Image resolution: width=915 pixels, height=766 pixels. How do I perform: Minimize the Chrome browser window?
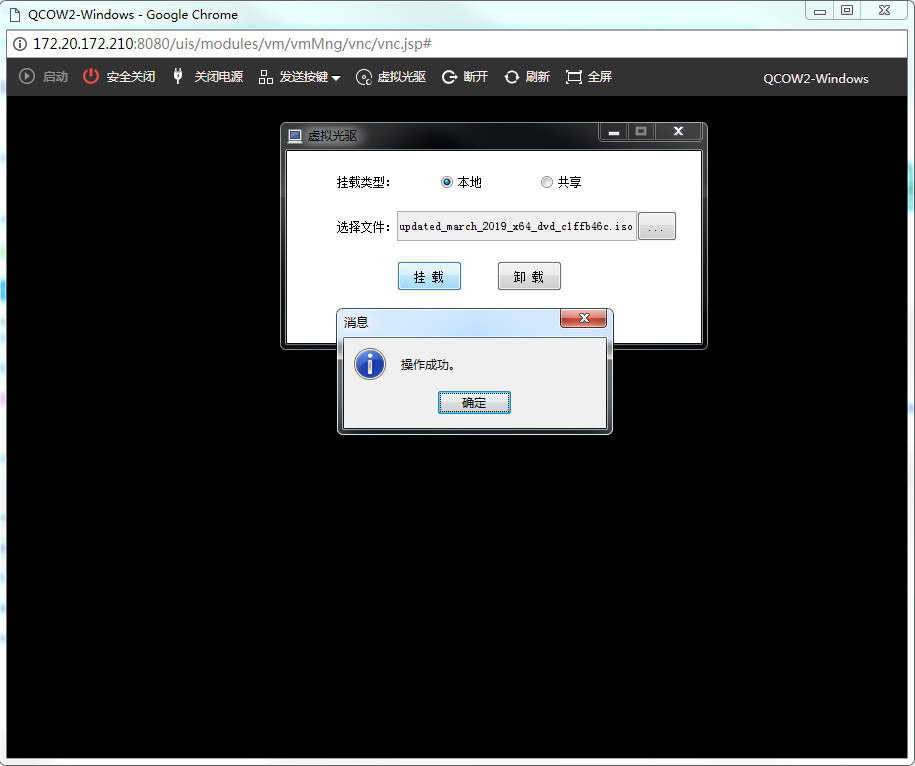820,11
